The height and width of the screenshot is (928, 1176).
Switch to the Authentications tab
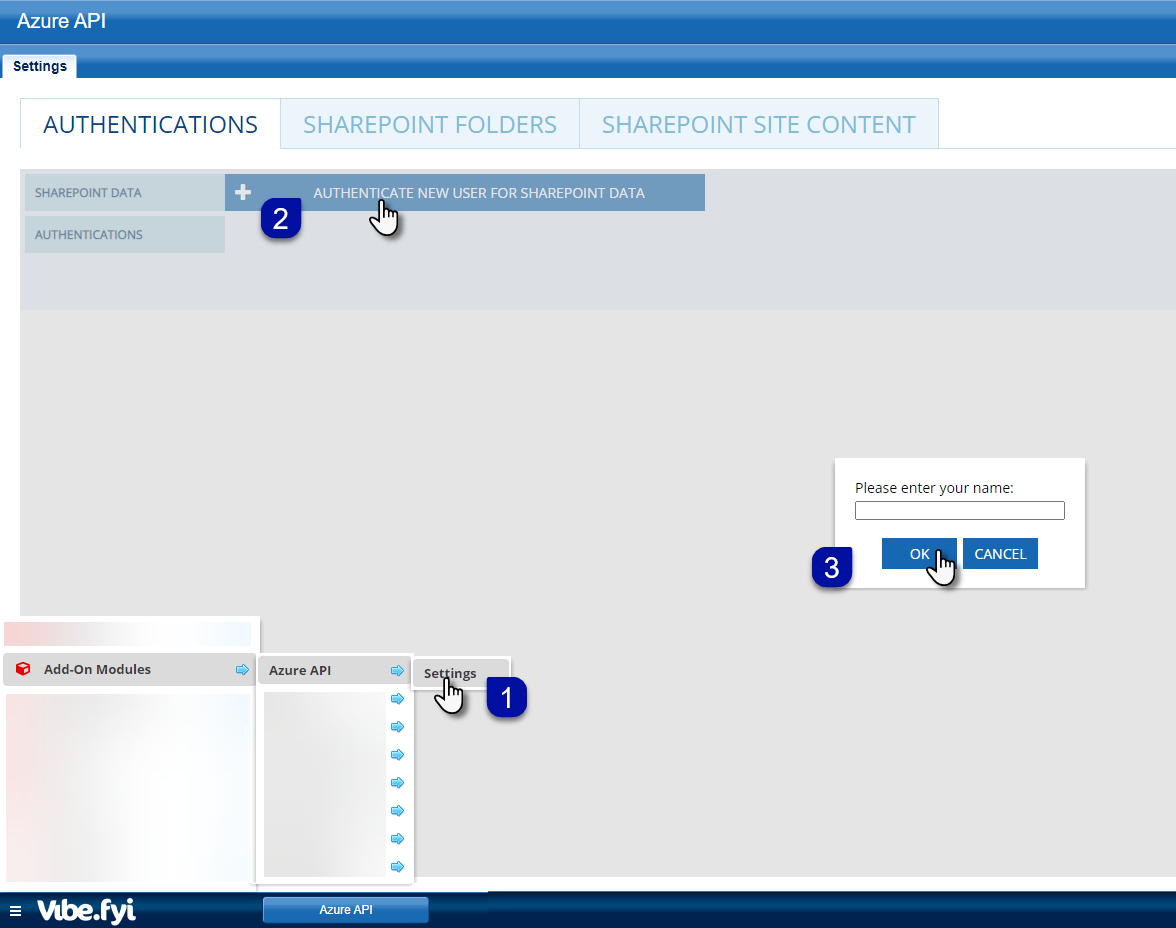[150, 124]
